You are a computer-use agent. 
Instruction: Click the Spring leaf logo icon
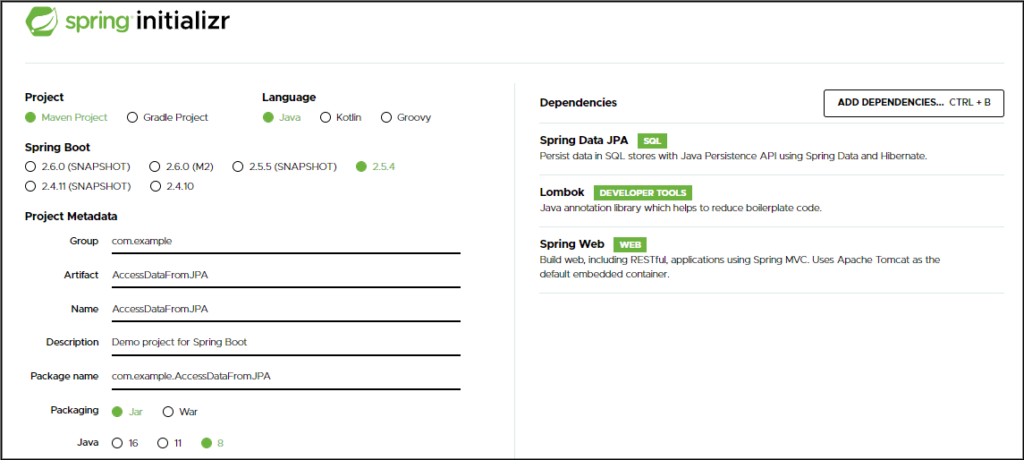pyautogui.click(x=42, y=20)
